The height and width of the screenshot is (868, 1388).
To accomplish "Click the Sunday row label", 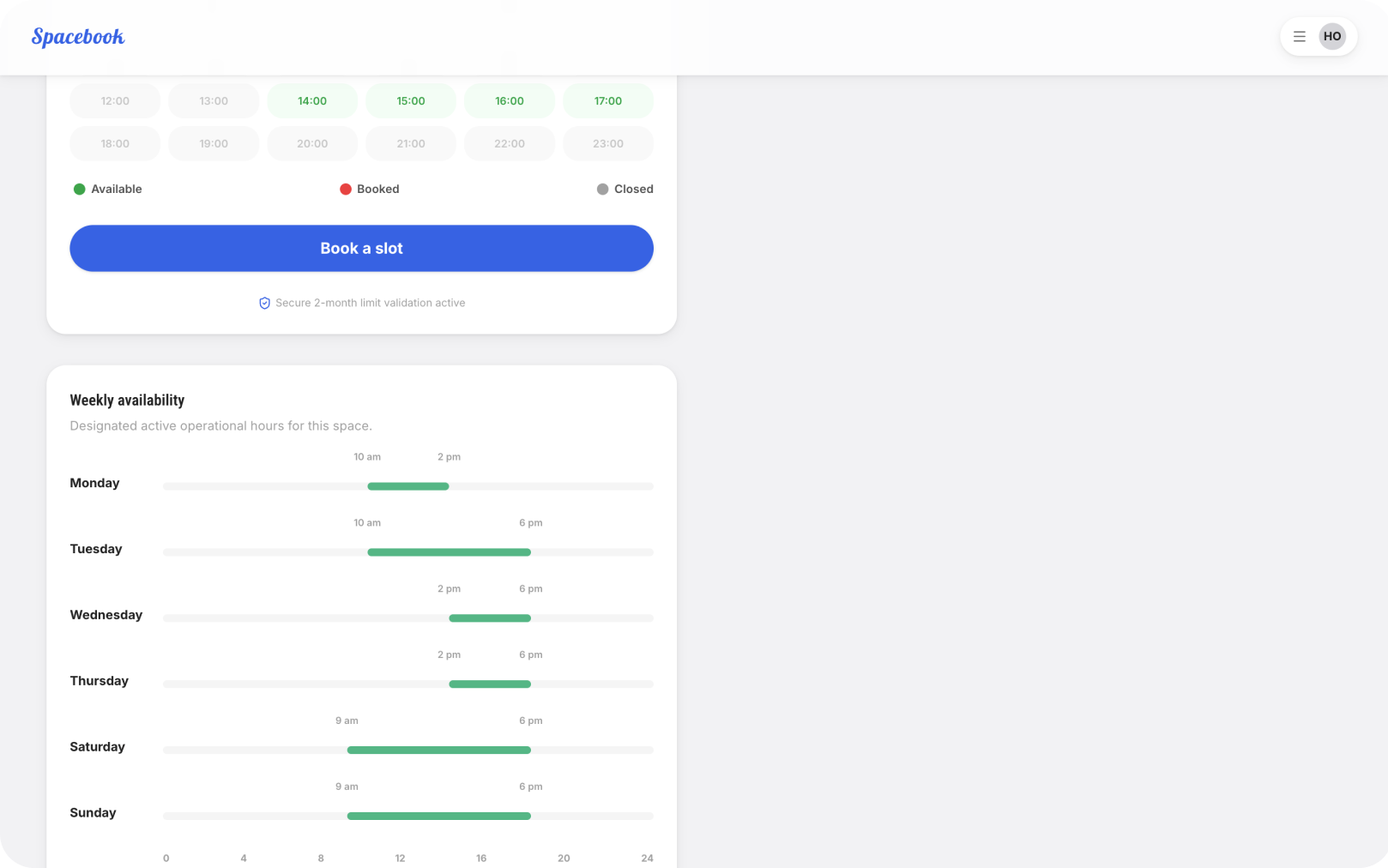I will (93, 814).
